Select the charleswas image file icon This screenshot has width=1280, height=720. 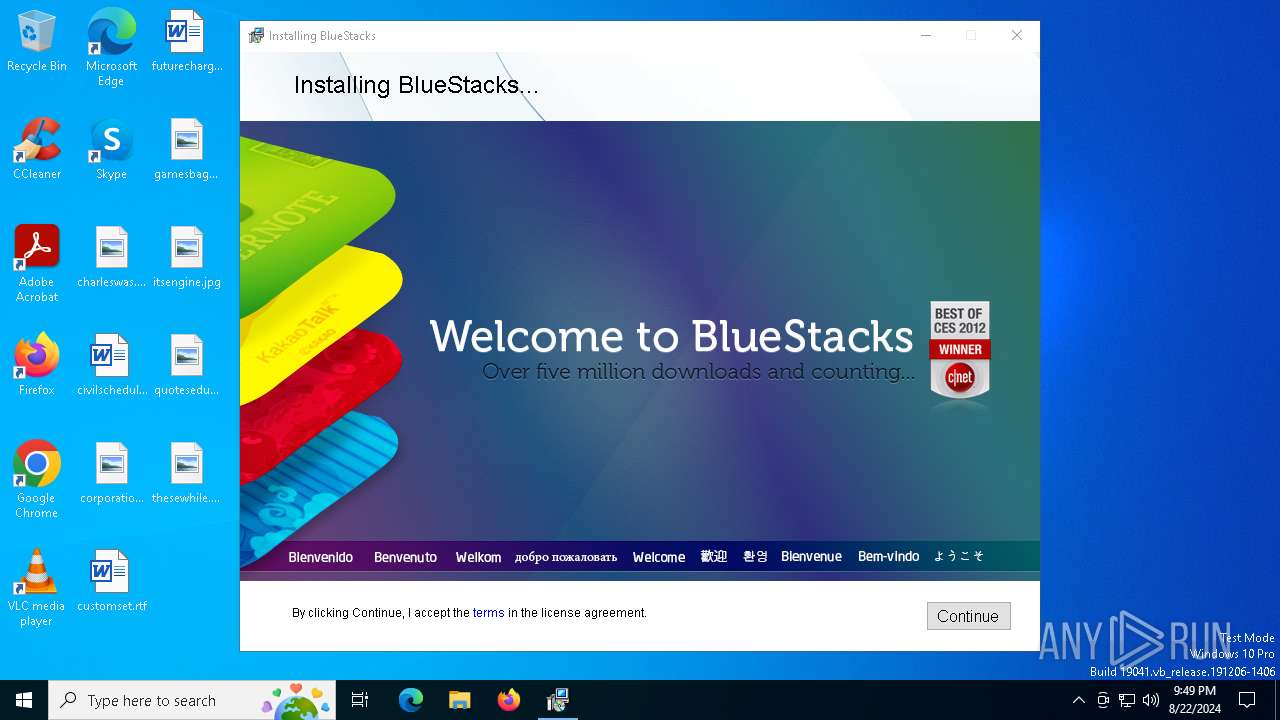(111, 258)
